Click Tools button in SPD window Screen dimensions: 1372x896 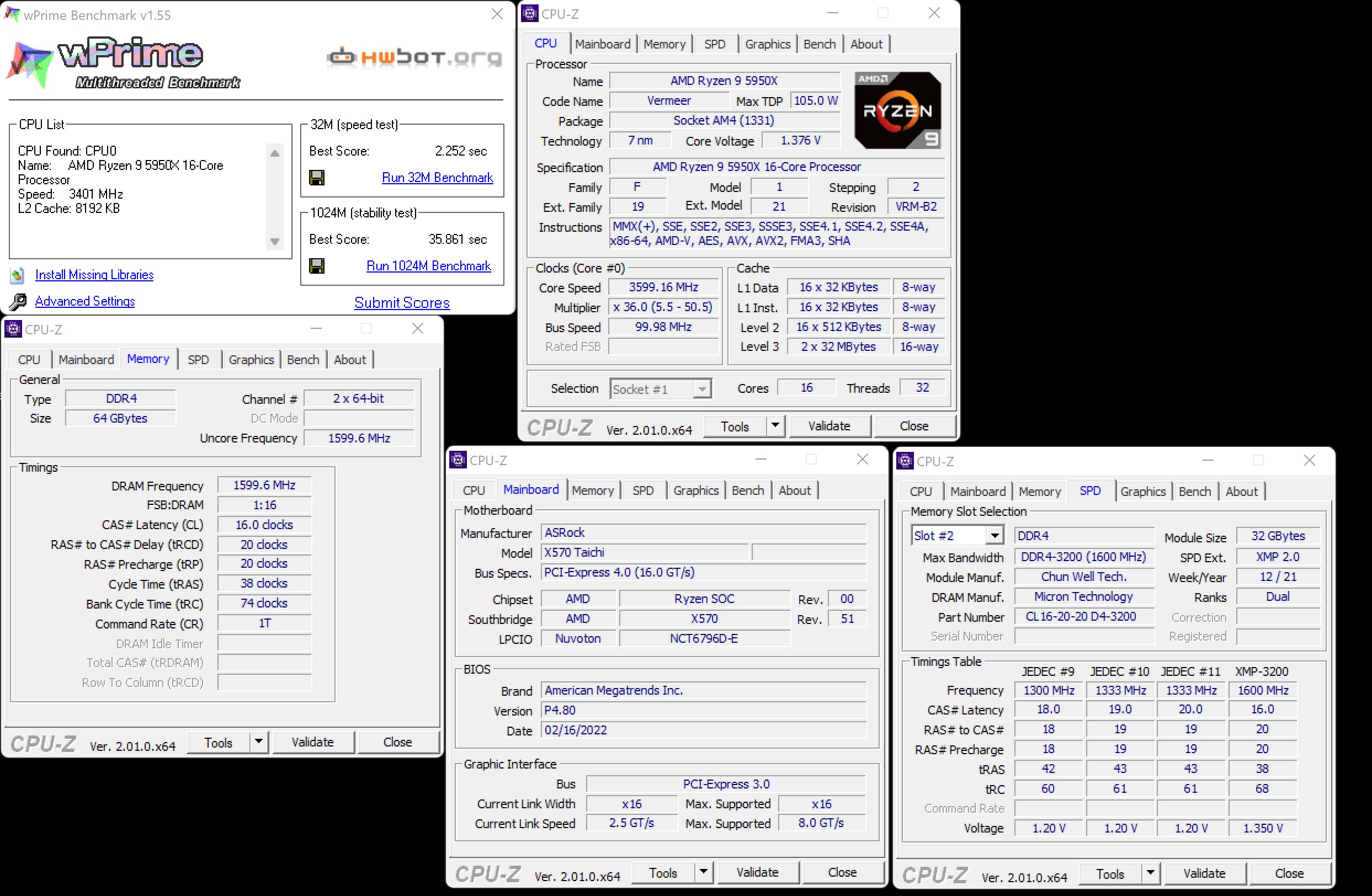click(x=1110, y=873)
